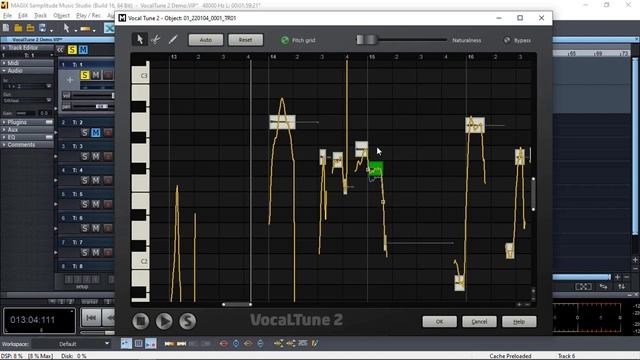Toggle Solo on track 5
640x360 pixels.
click(x=84, y=204)
